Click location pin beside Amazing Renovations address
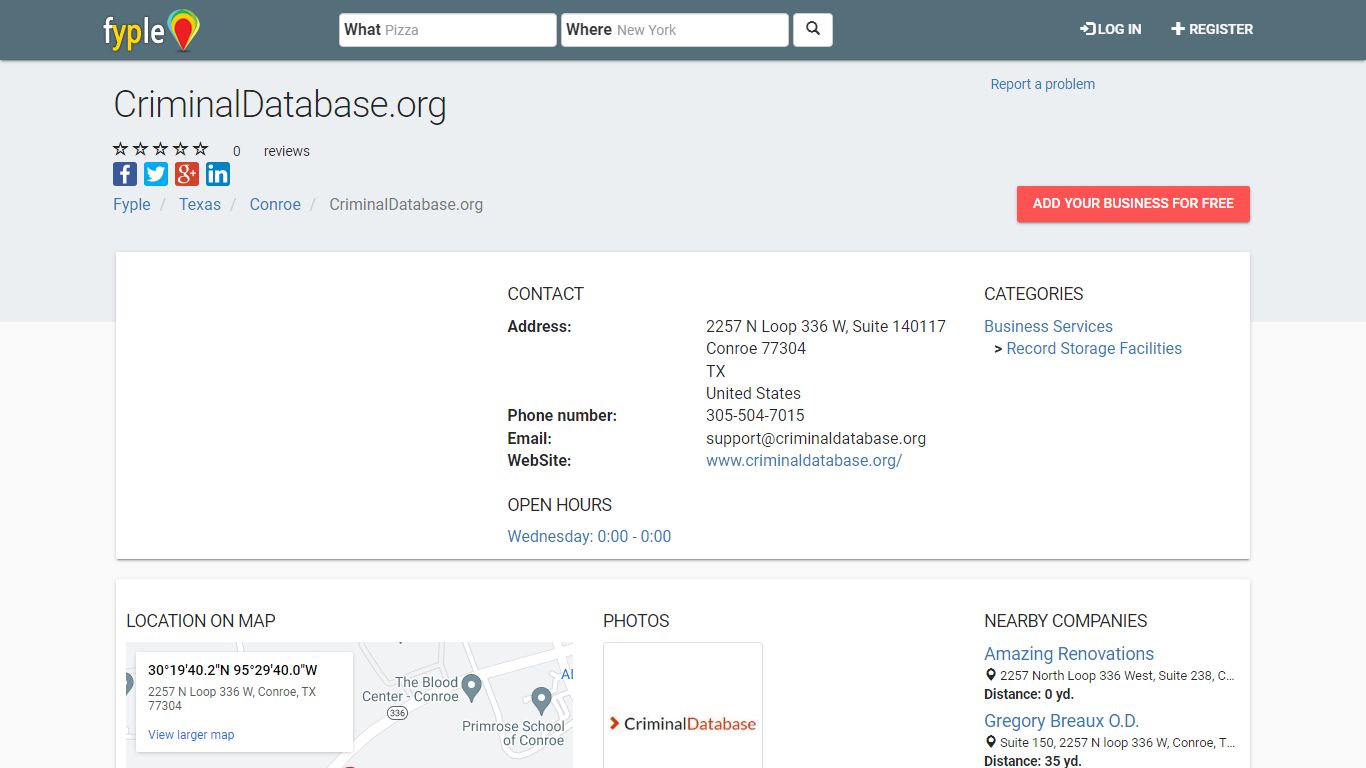1366x768 pixels. (x=991, y=675)
